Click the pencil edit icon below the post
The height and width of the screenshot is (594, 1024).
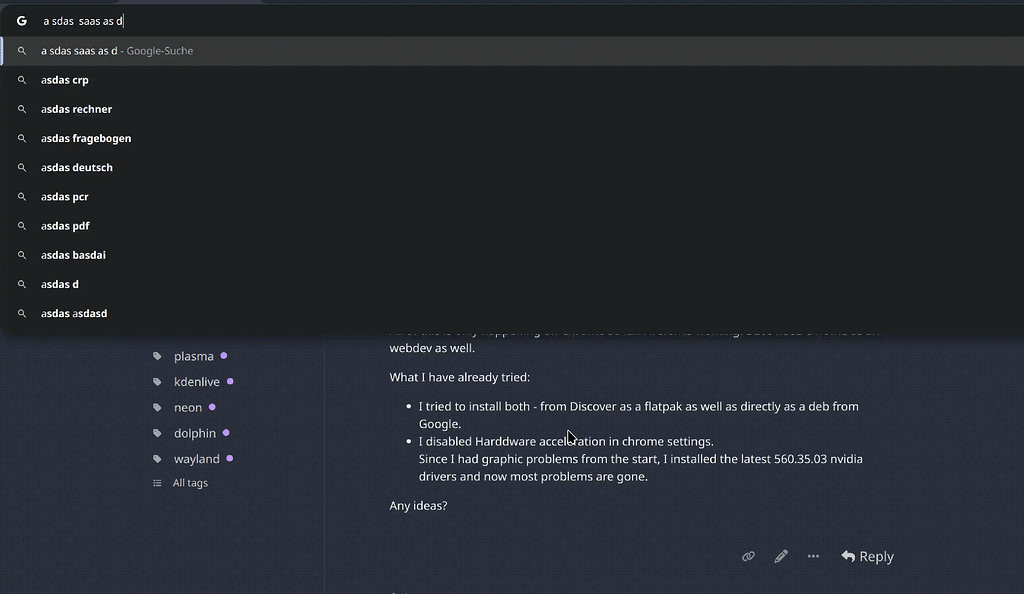(781, 556)
